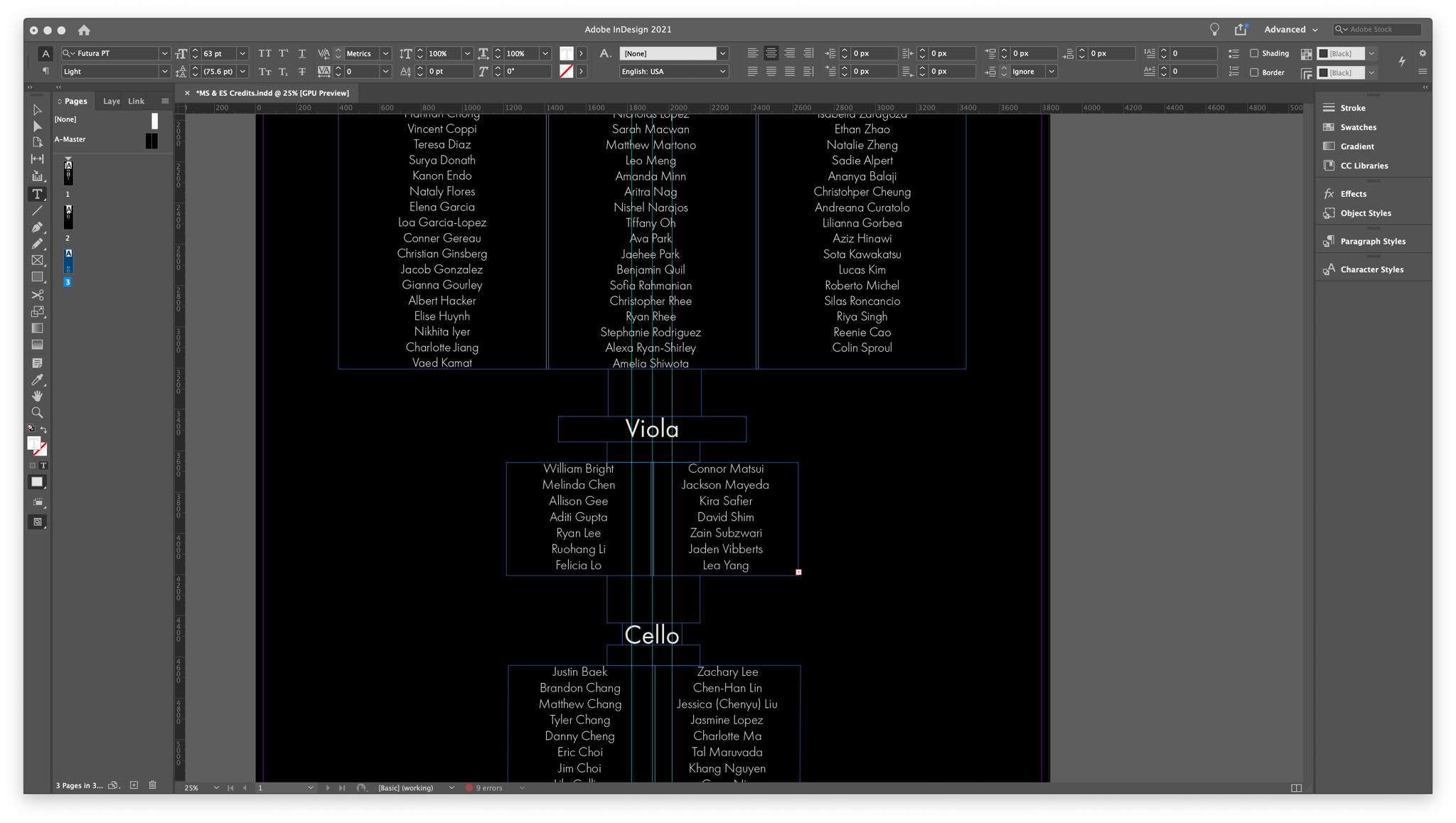Select the Scissors tool
Image resolution: width=1456 pixels, height=823 pixels.
(x=37, y=295)
